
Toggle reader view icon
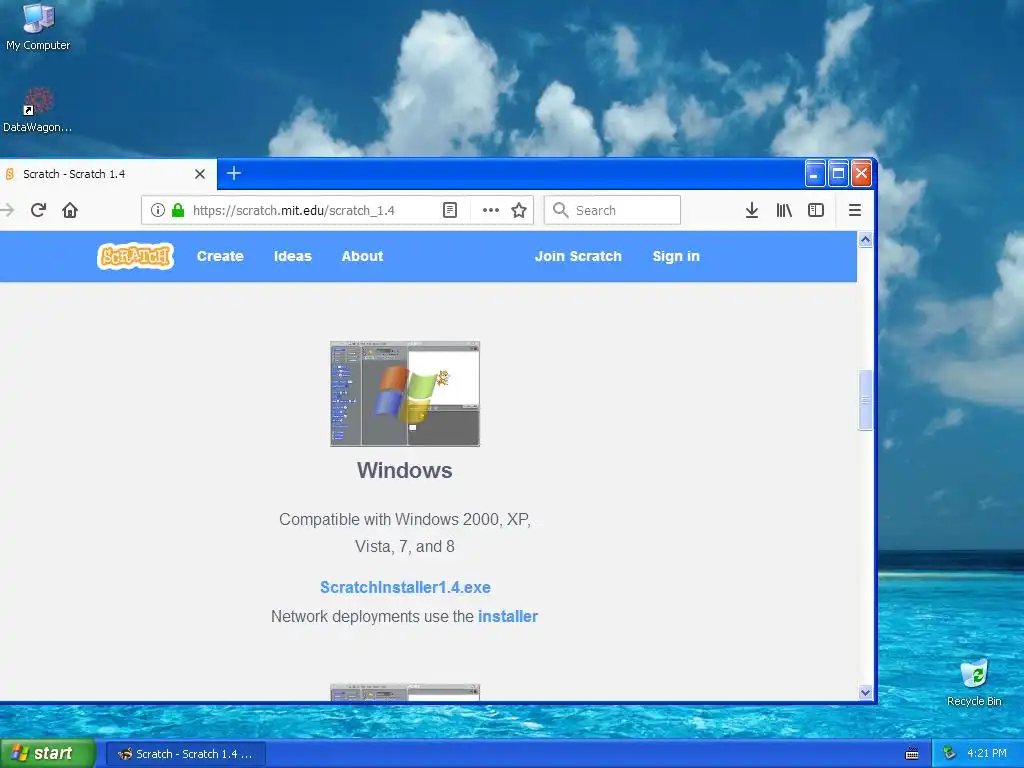(450, 210)
